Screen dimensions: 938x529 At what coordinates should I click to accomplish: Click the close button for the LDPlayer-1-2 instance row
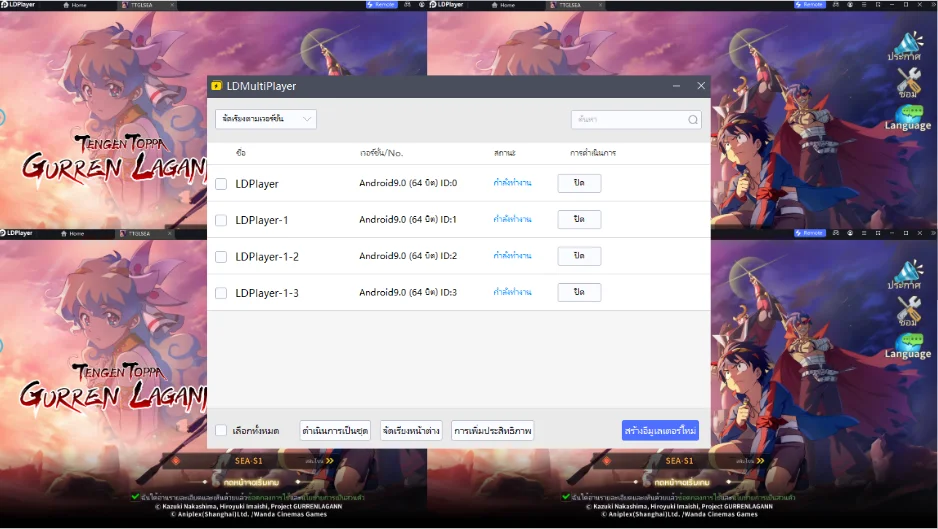pos(579,256)
